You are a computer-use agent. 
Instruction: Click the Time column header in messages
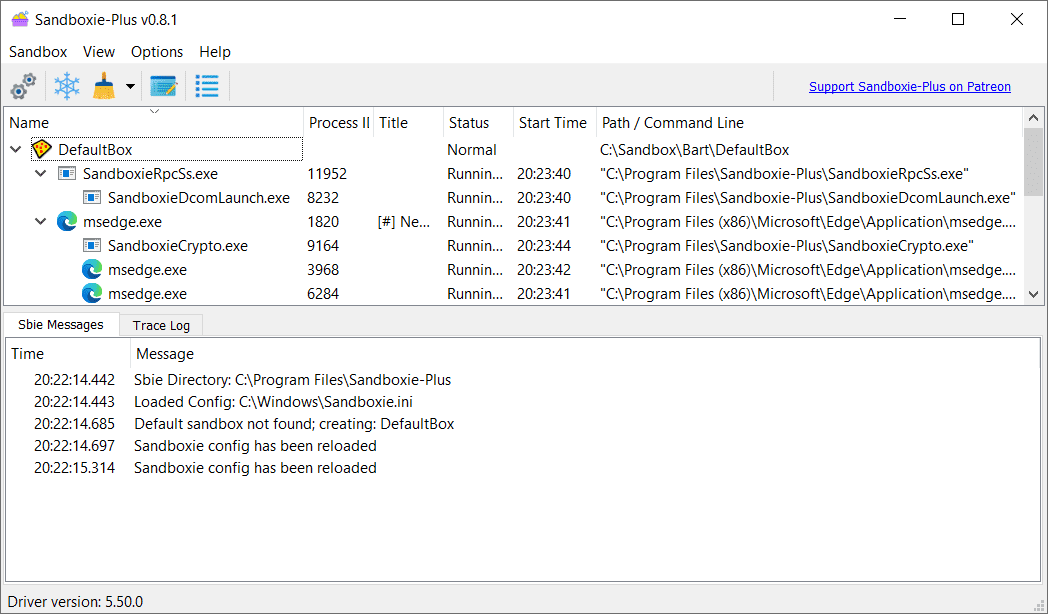tap(68, 353)
